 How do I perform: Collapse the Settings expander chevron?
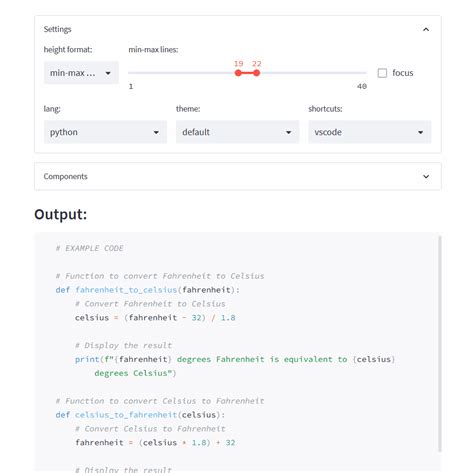pyautogui.click(x=426, y=29)
